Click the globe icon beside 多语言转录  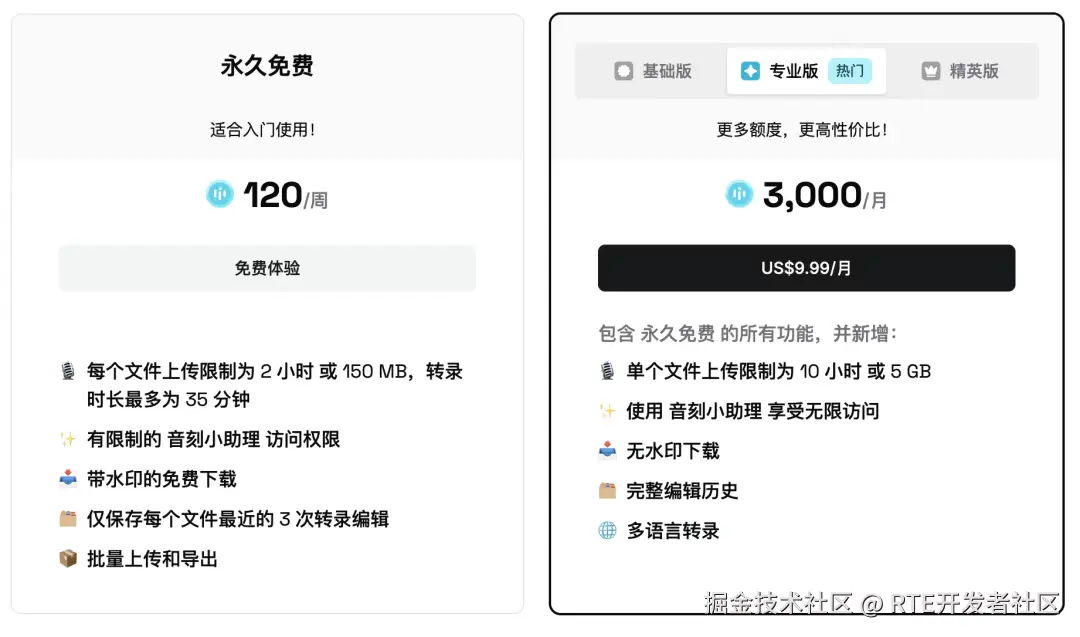(607, 531)
